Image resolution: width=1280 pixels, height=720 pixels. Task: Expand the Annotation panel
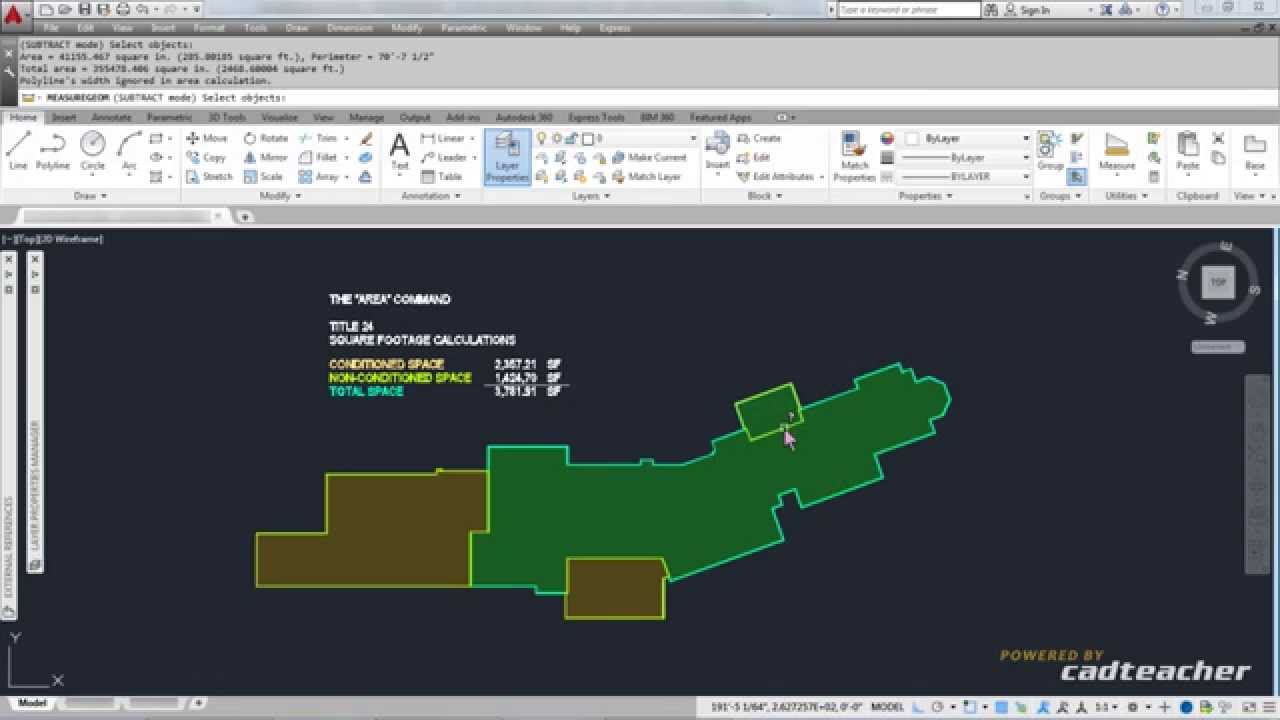tap(431, 196)
